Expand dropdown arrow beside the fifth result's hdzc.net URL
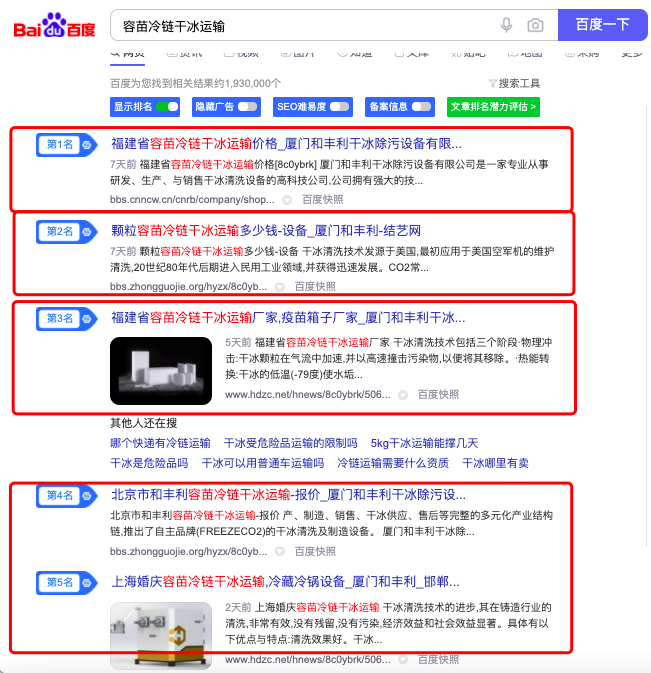Viewport: 651px width, 673px height. [403, 660]
